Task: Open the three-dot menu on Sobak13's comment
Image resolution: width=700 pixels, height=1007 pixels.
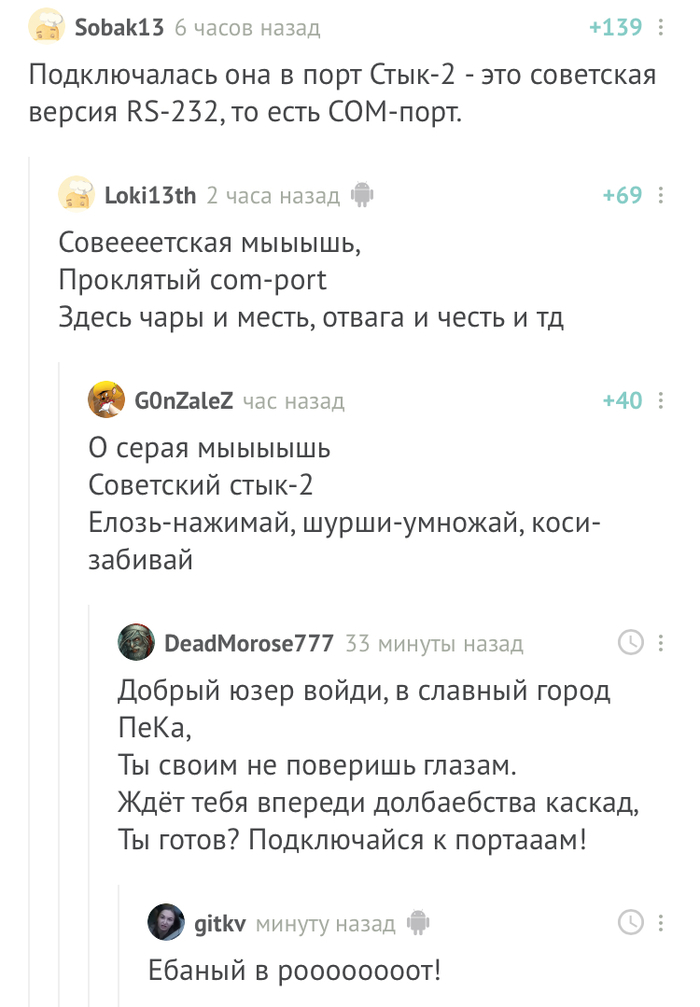Action: pos(660,28)
